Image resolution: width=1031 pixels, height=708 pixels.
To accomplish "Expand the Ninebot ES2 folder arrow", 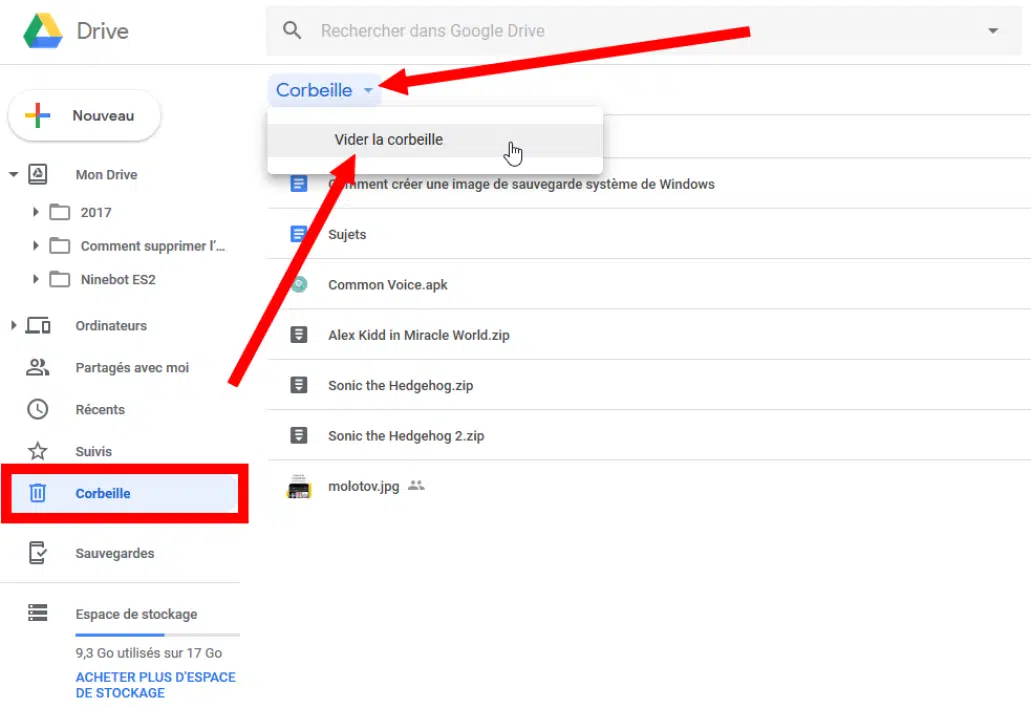I will (36, 279).
